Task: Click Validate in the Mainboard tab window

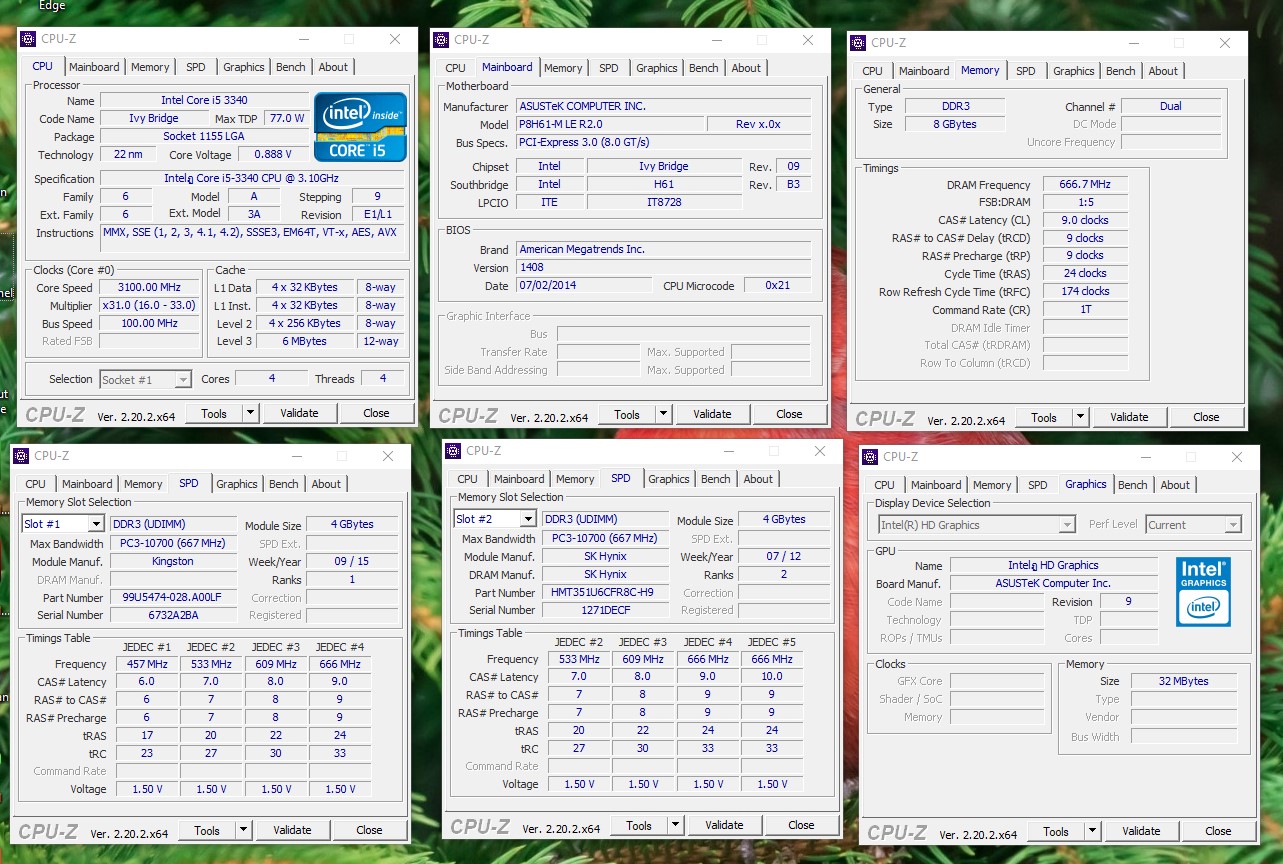Action: tap(712, 414)
